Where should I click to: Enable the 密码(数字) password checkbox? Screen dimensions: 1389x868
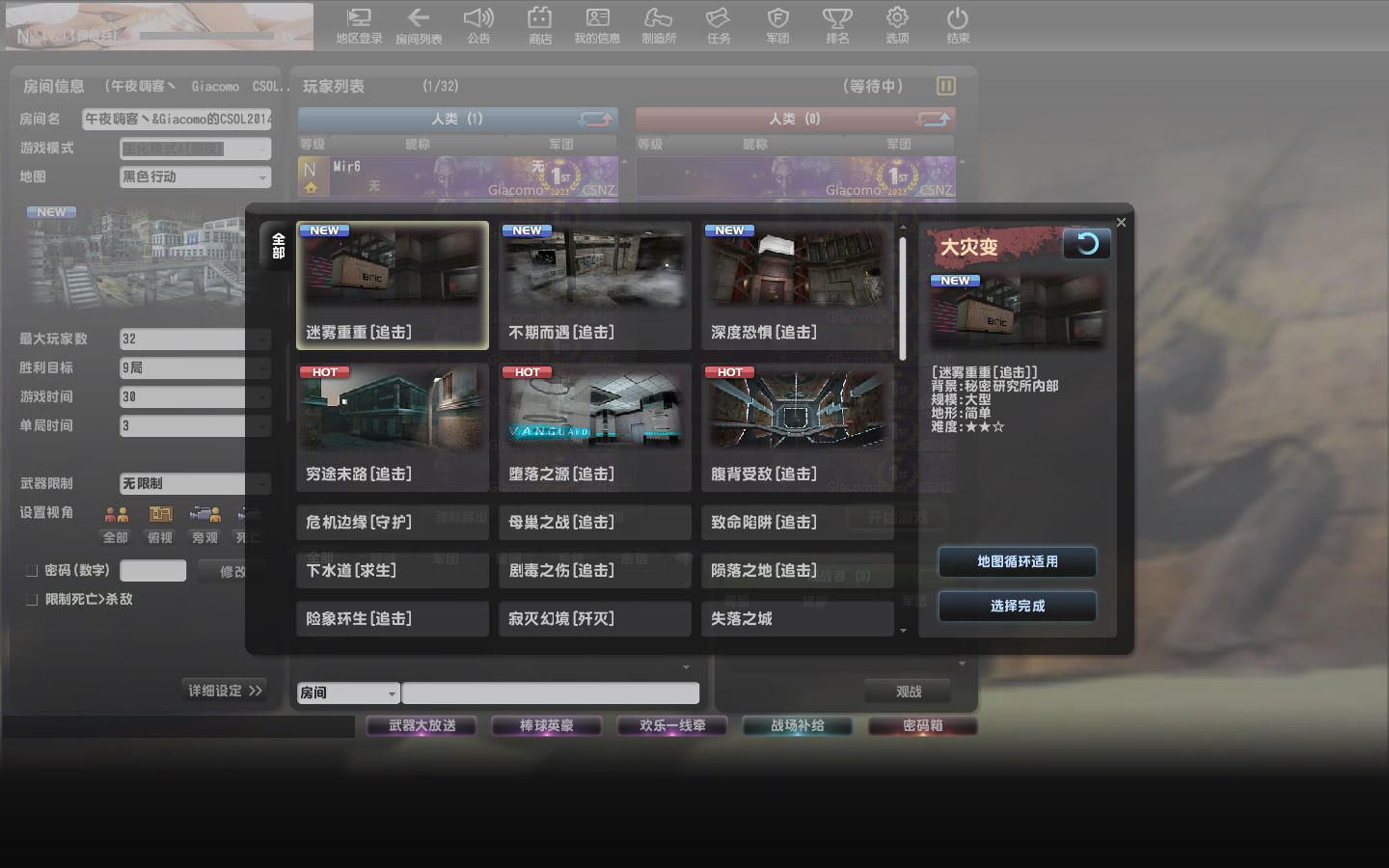[x=32, y=571]
